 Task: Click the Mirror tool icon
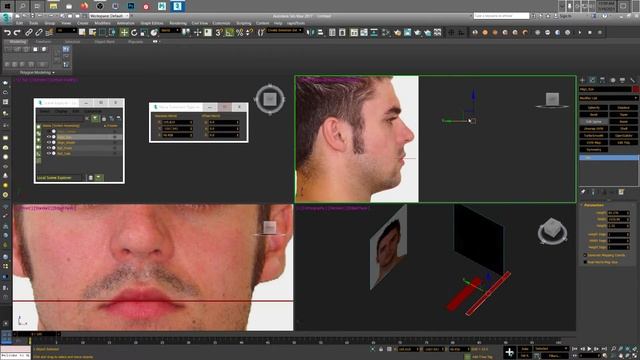[310, 33]
